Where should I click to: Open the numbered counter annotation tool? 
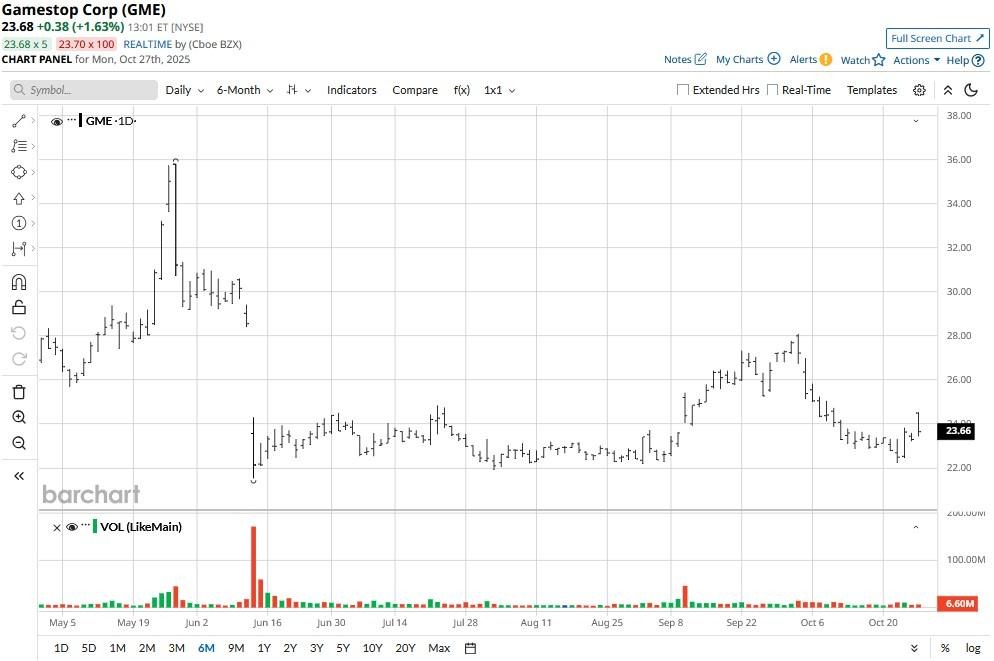point(19,223)
